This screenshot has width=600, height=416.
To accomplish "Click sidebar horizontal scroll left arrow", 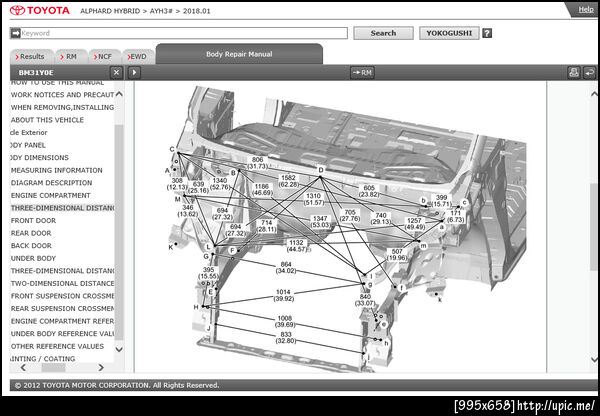I will coord(23,367).
